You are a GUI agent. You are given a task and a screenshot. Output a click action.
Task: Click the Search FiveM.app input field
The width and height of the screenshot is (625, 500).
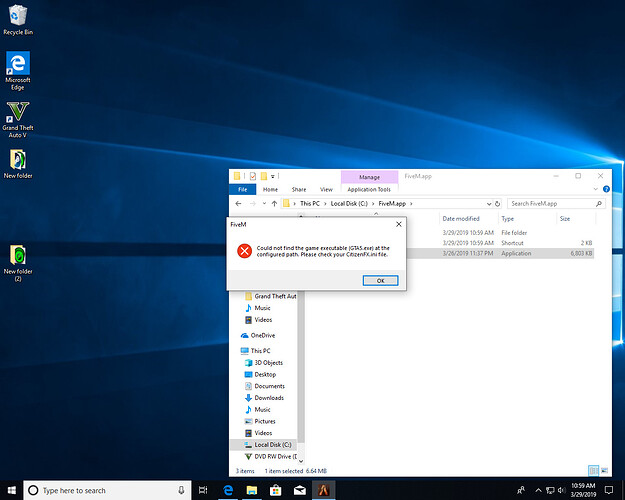coord(550,203)
